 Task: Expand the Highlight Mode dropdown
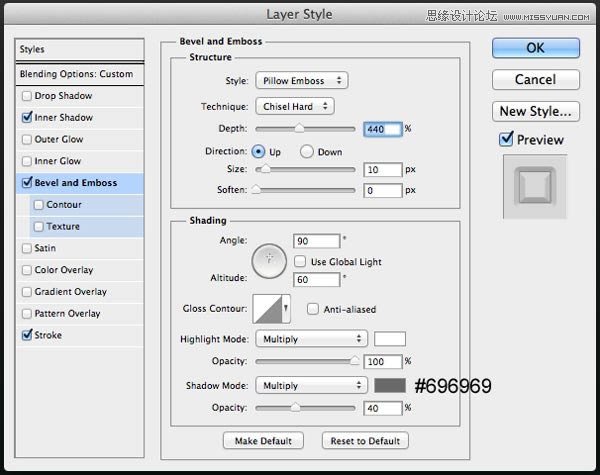tap(311, 339)
